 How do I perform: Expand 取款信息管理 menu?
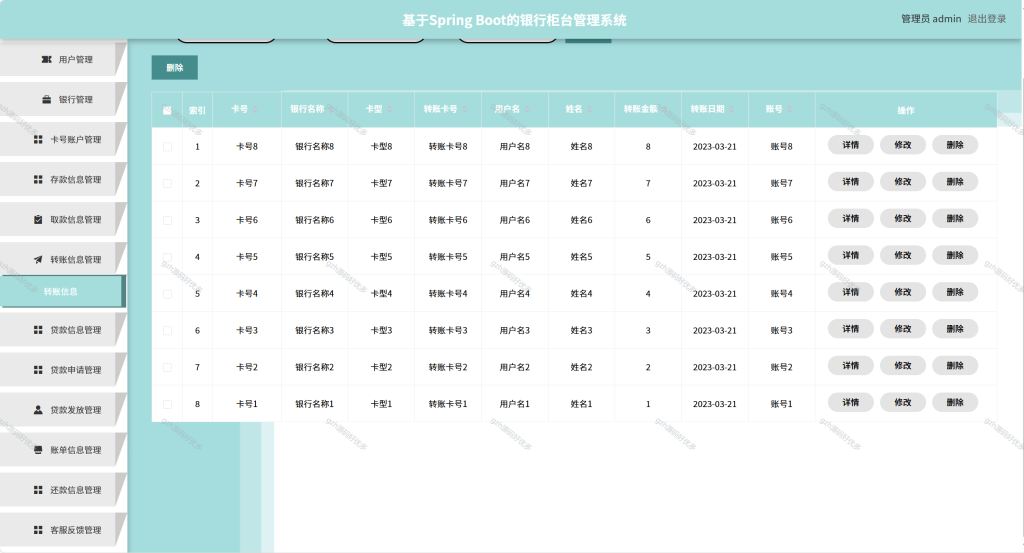[62, 219]
